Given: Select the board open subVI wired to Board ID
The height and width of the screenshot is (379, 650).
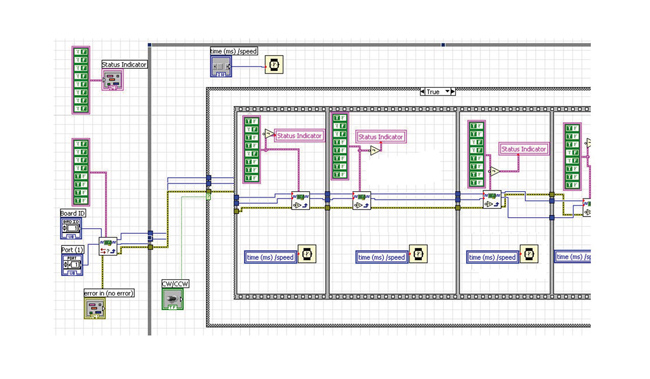Looking at the screenshot, I should pos(108,246).
